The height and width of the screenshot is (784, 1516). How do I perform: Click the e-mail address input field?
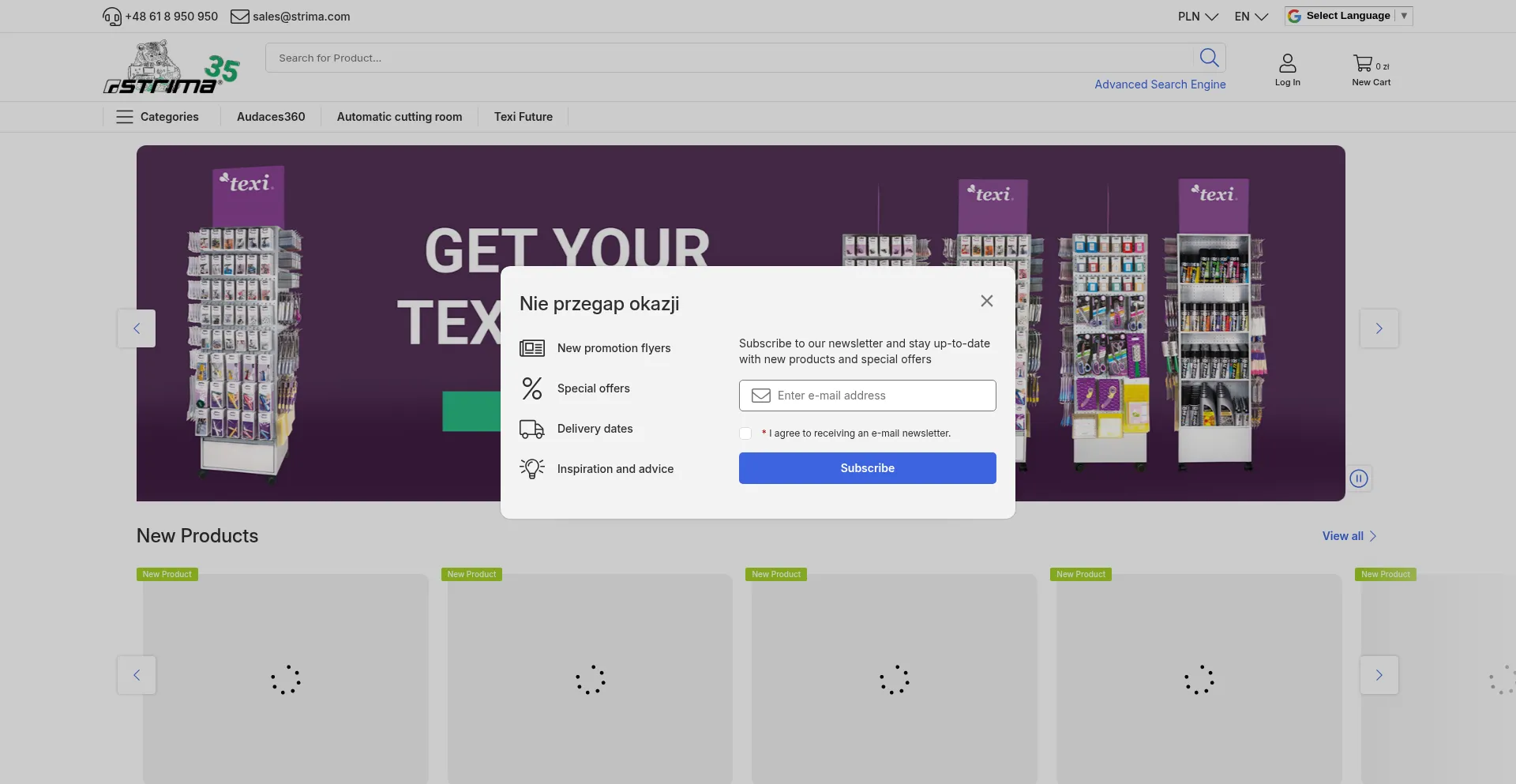[876, 396]
